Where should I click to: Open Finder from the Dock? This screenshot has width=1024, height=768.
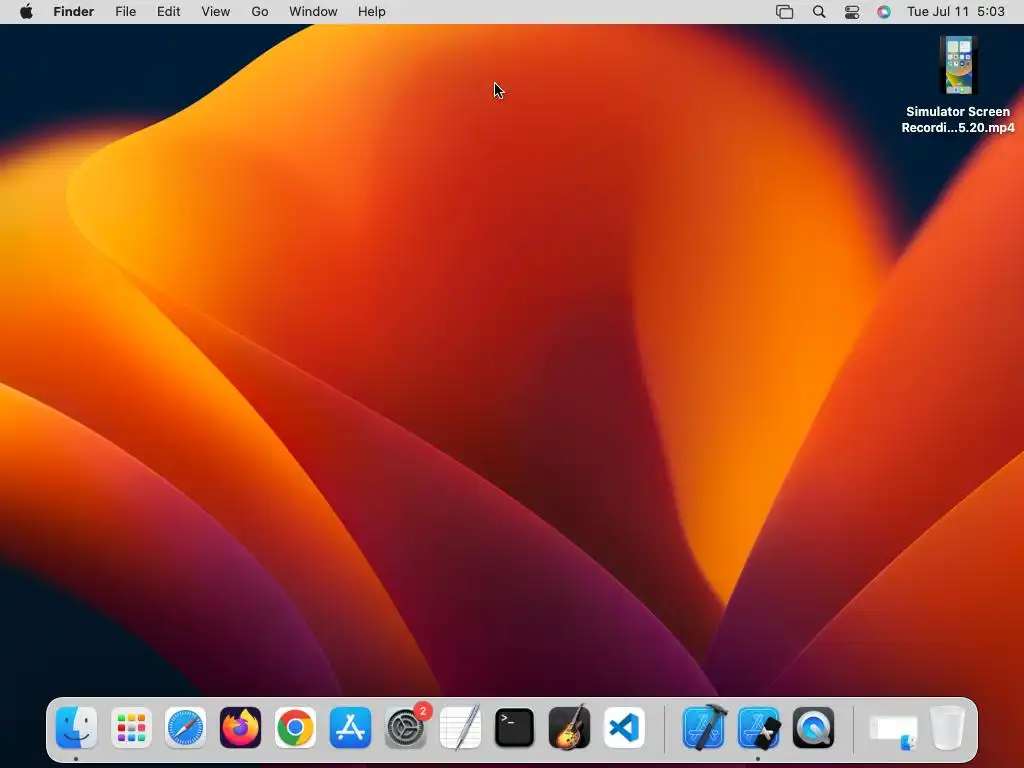76,727
